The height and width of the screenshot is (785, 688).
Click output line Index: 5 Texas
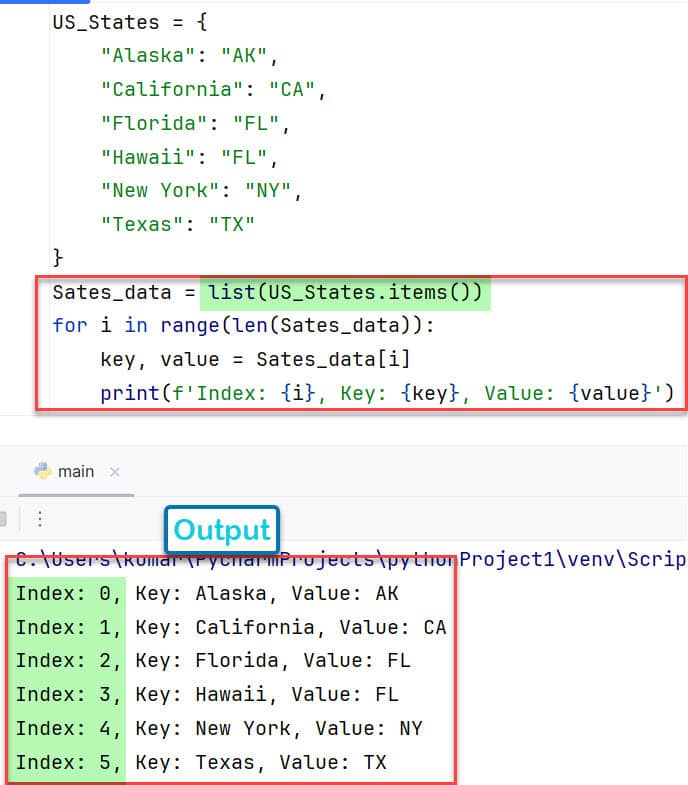coord(201,762)
